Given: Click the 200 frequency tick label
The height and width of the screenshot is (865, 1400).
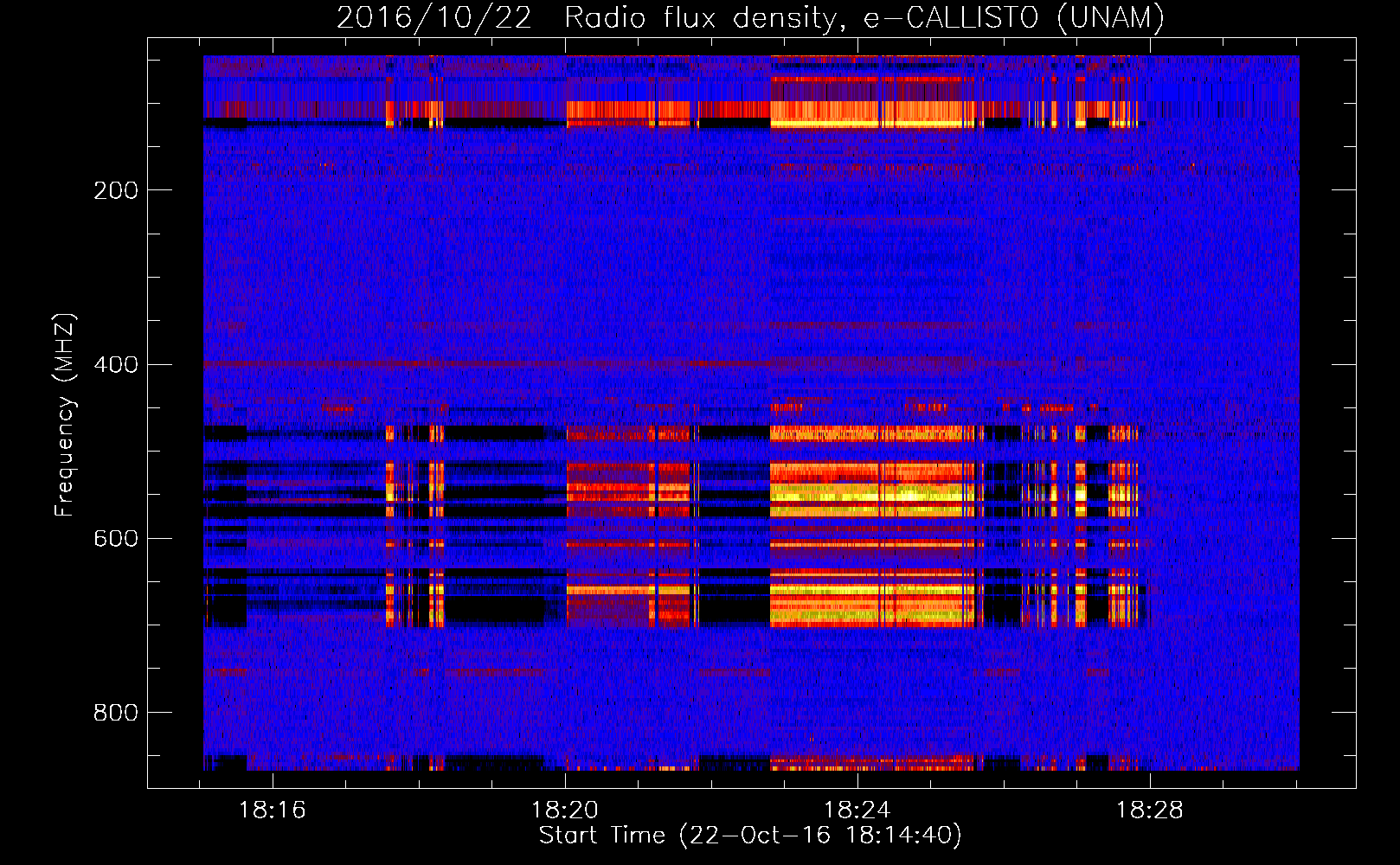Looking at the screenshot, I should coord(116,189).
